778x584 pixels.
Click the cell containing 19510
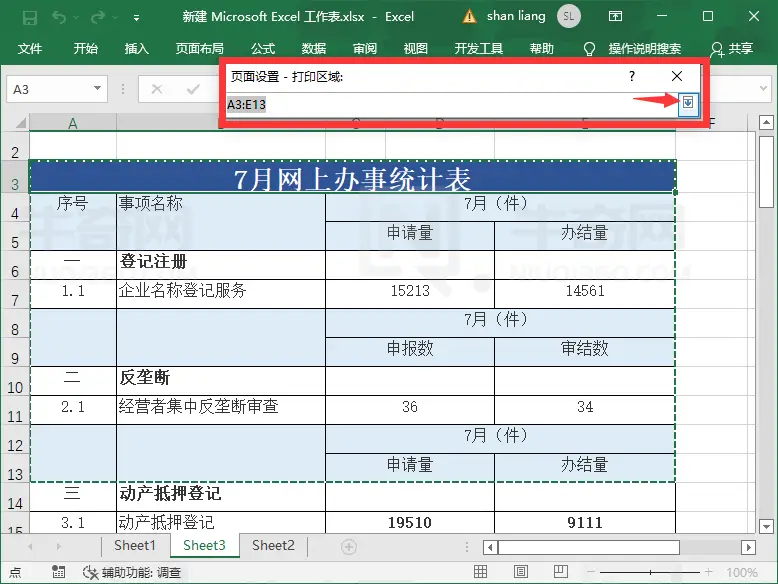tap(410, 522)
